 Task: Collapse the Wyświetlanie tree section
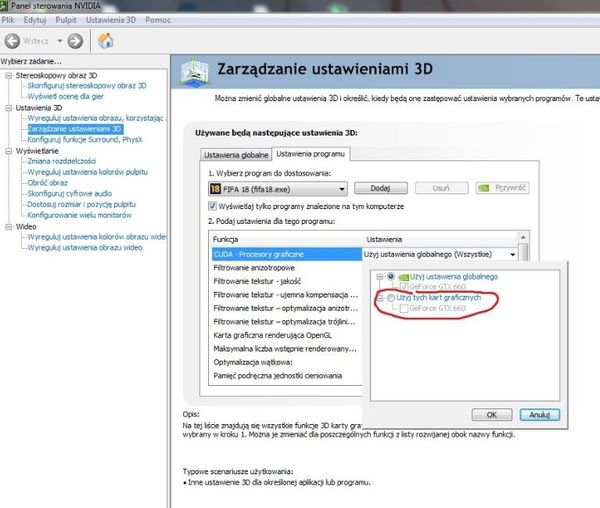pos(8,150)
